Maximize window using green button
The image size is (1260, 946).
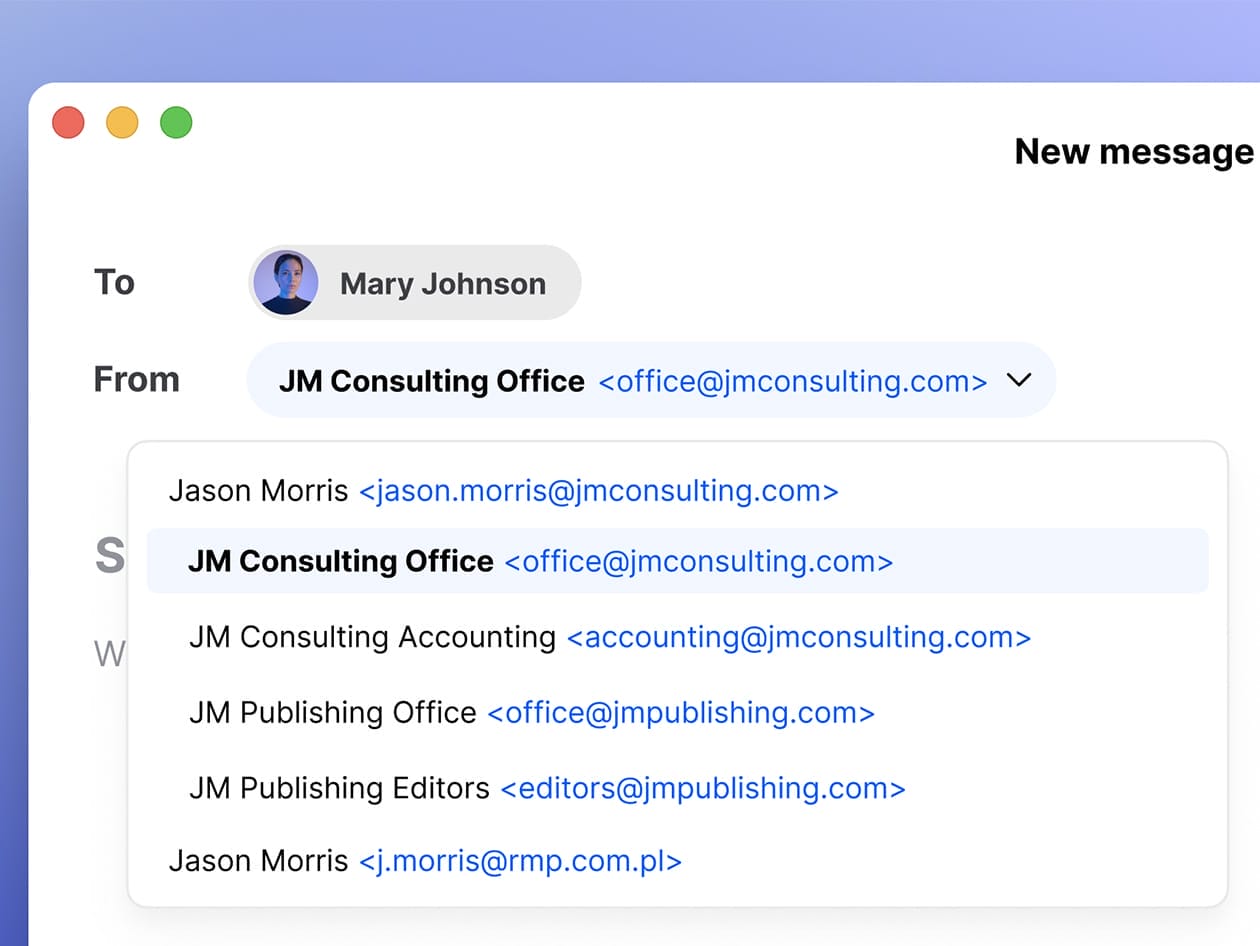(x=176, y=123)
